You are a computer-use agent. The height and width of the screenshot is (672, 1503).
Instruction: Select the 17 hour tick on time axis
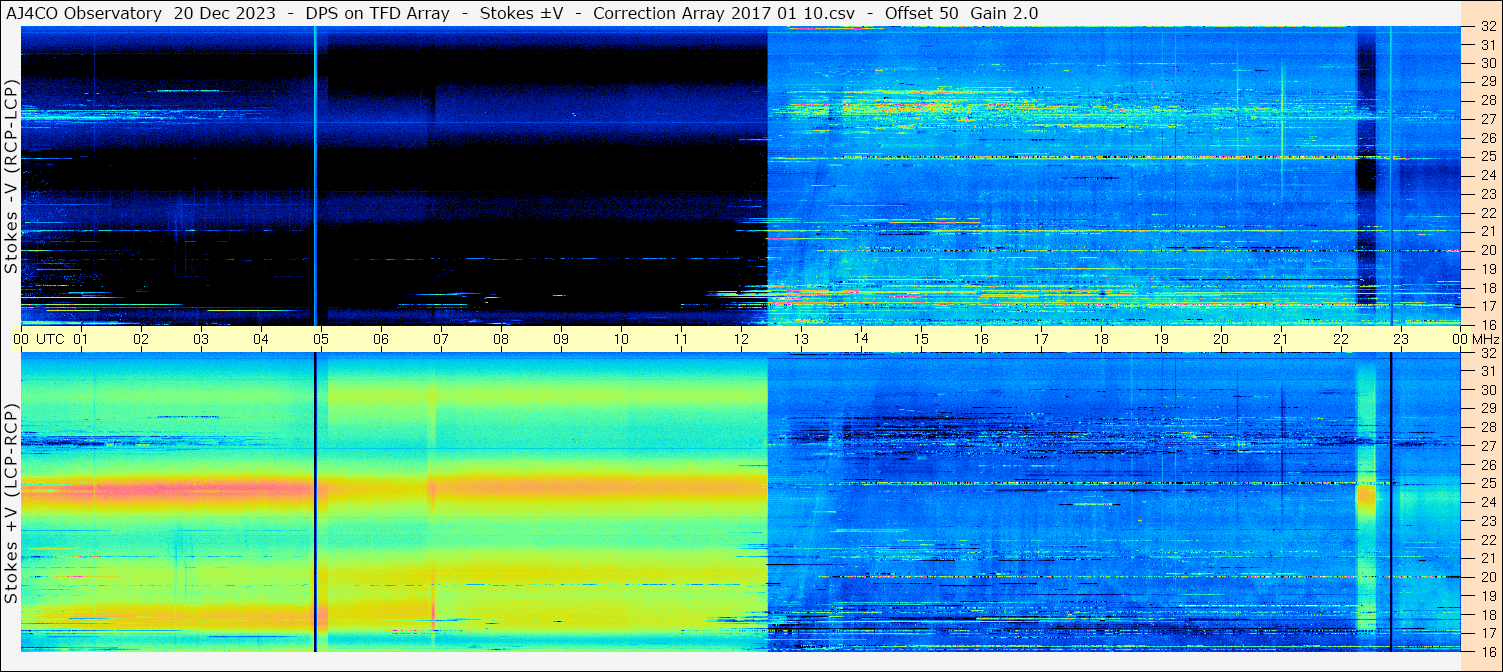point(1041,339)
